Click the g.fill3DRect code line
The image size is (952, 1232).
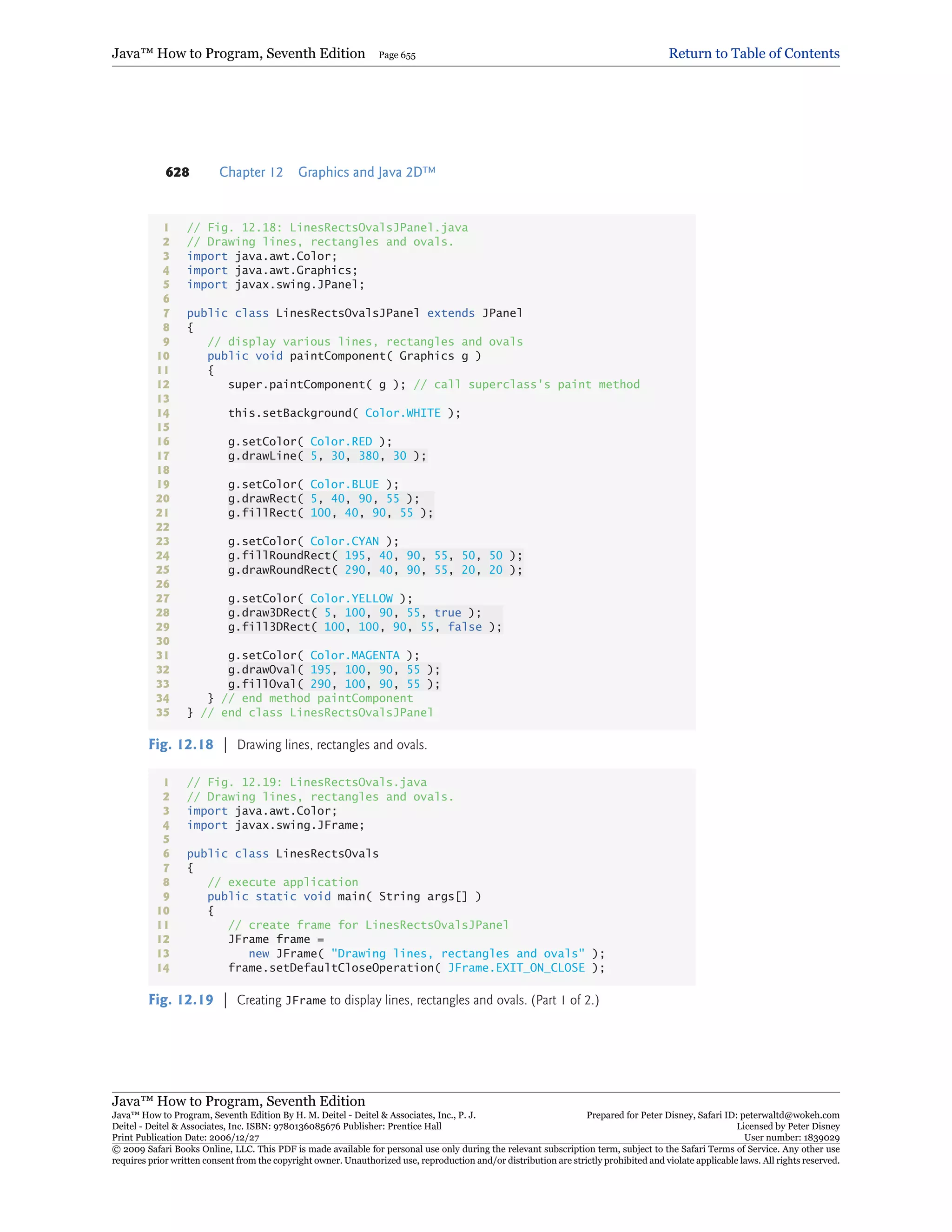click(364, 627)
